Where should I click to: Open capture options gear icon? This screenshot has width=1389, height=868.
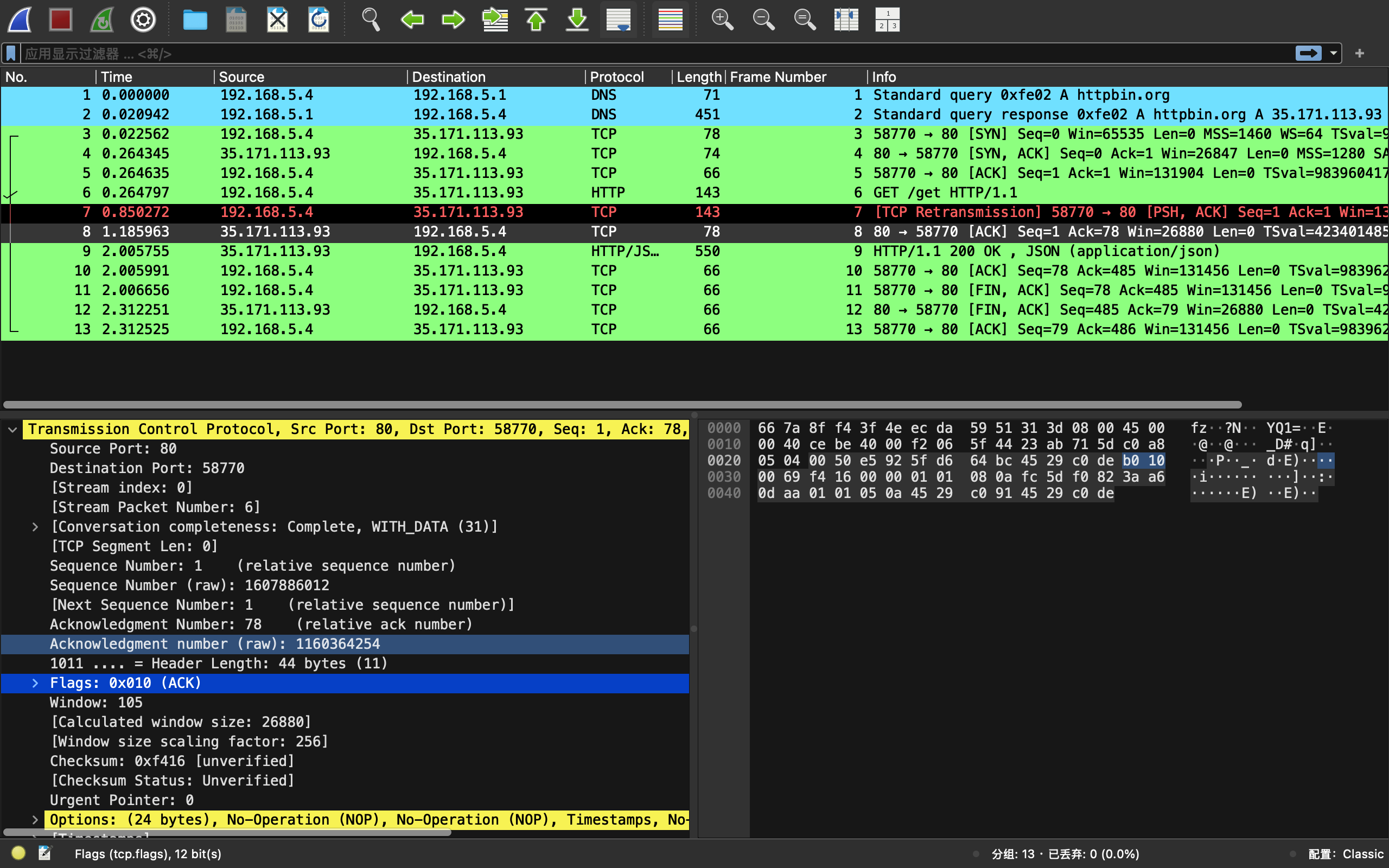click(x=143, y=20)
